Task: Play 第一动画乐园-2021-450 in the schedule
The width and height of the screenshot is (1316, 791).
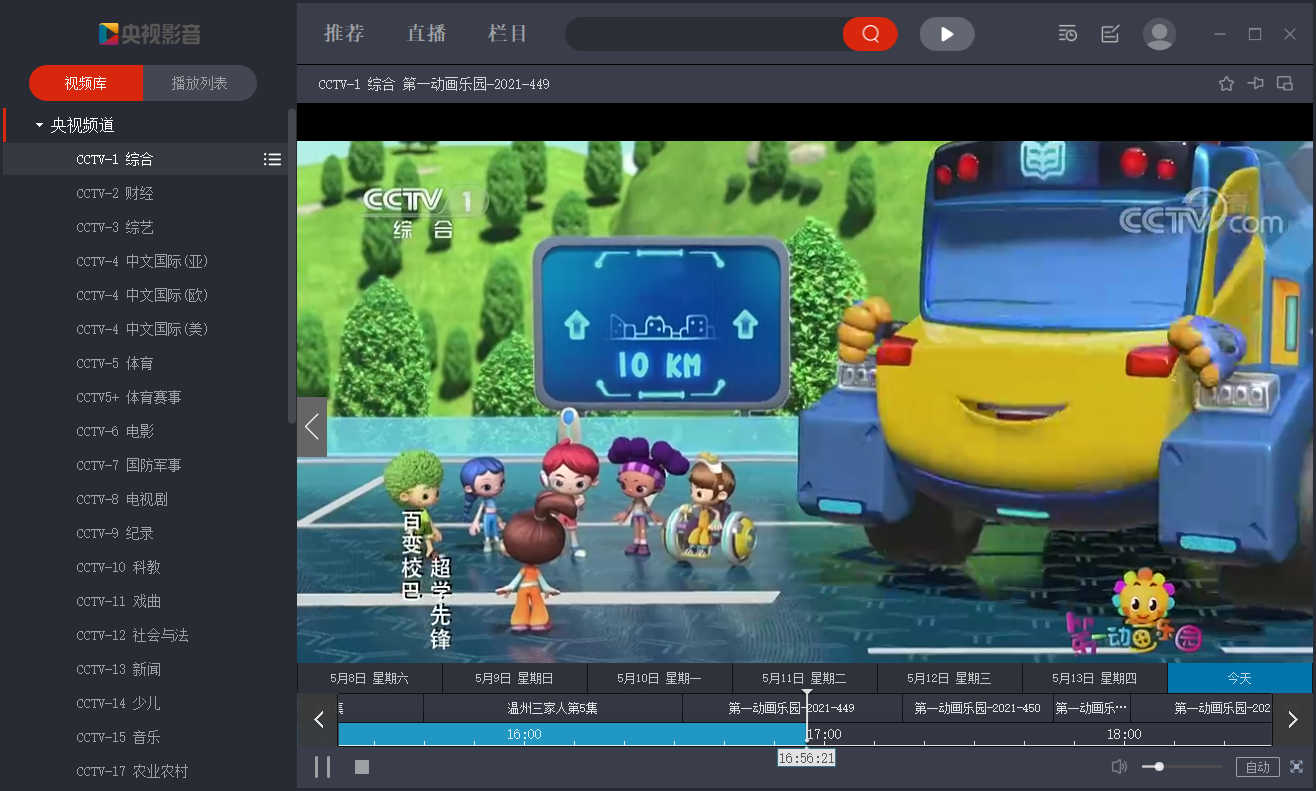Action: pos(978,708)
